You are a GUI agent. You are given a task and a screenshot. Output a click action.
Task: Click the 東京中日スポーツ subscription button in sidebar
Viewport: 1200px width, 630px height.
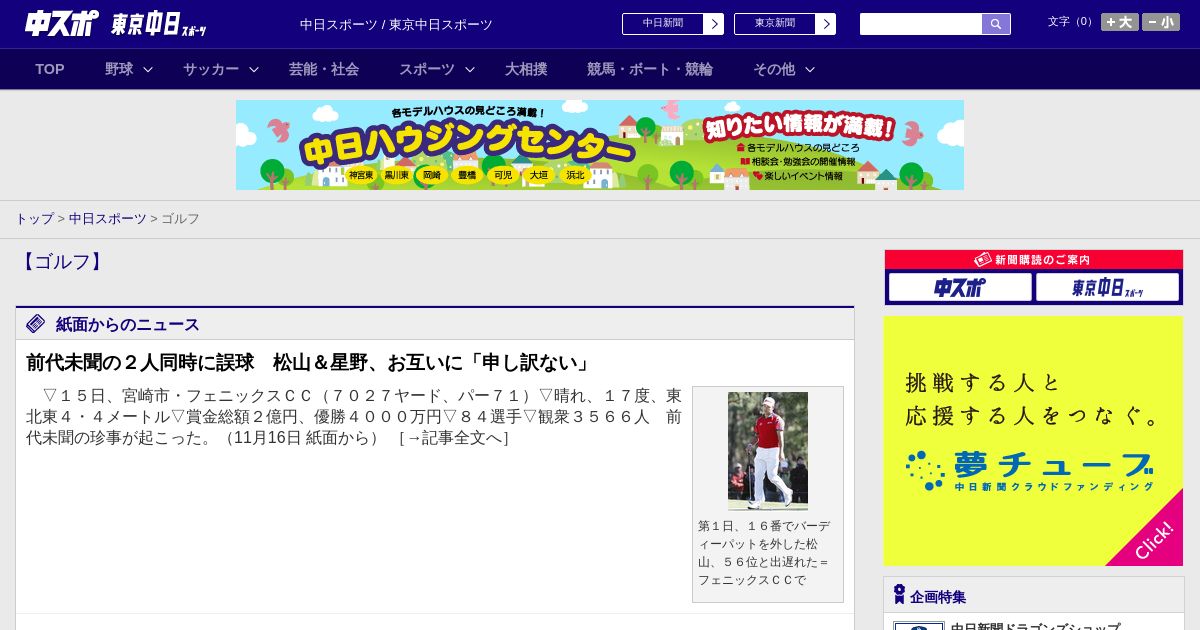[x=1108, y=288]
